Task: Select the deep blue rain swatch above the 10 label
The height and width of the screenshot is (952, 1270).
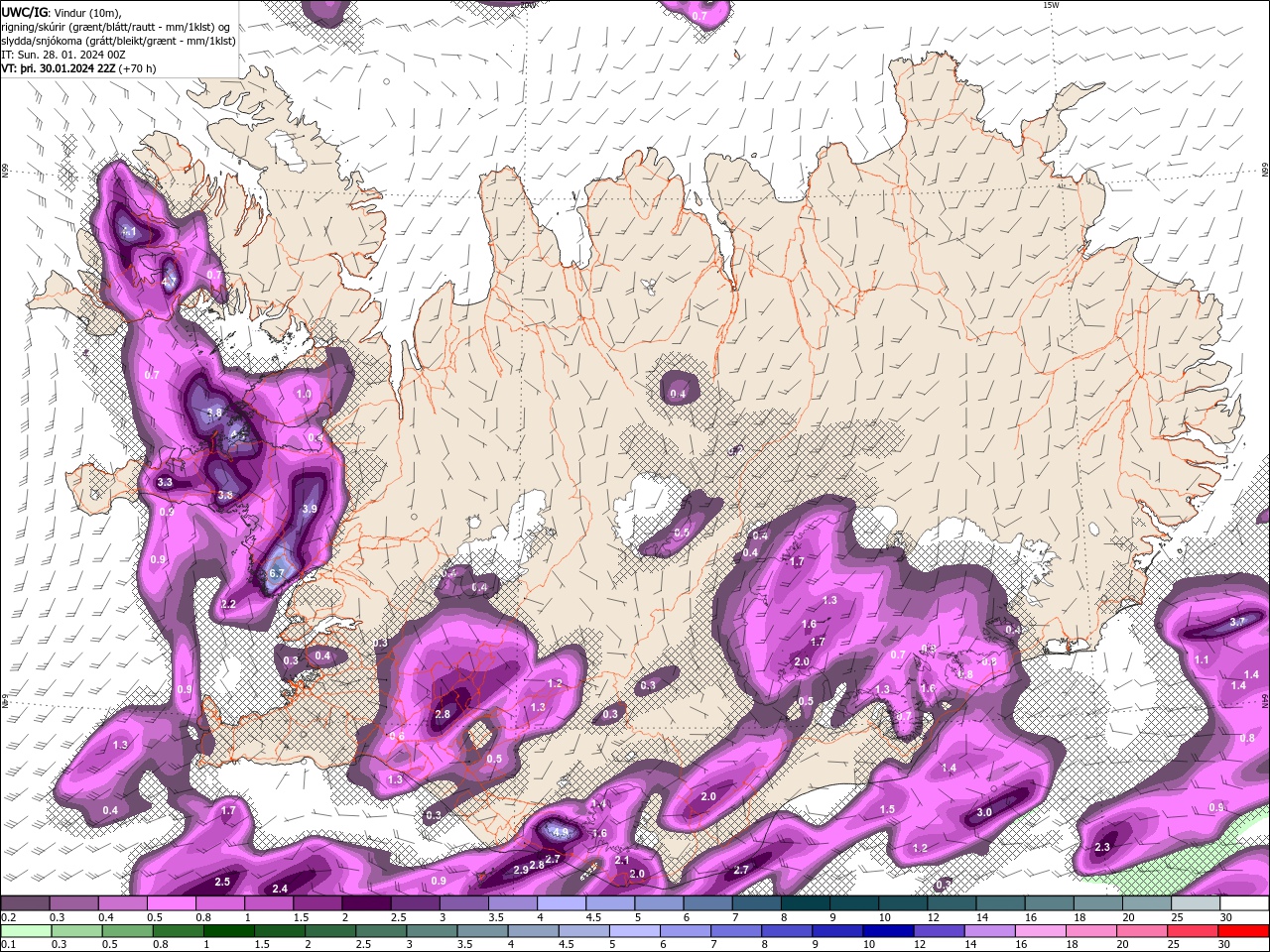Action: [887, 931]
